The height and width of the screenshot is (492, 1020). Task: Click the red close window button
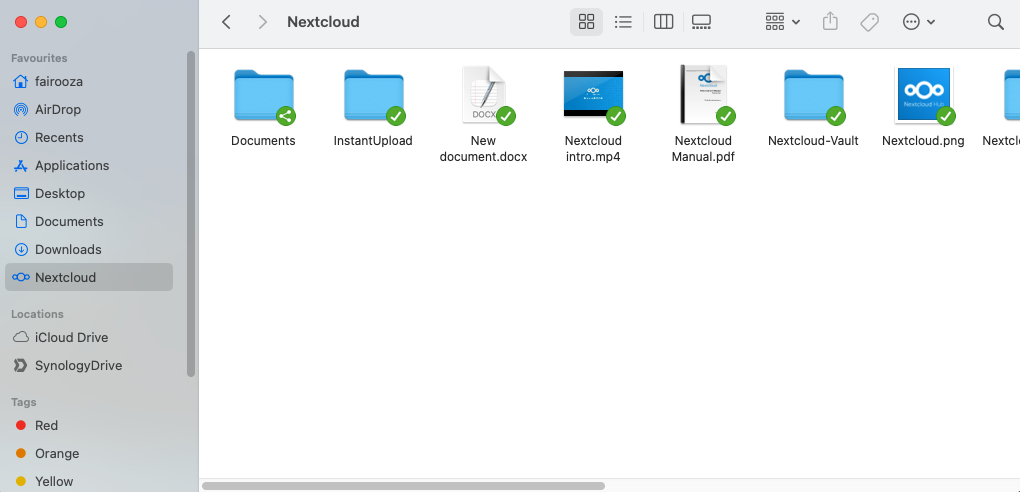coord(21,22)
